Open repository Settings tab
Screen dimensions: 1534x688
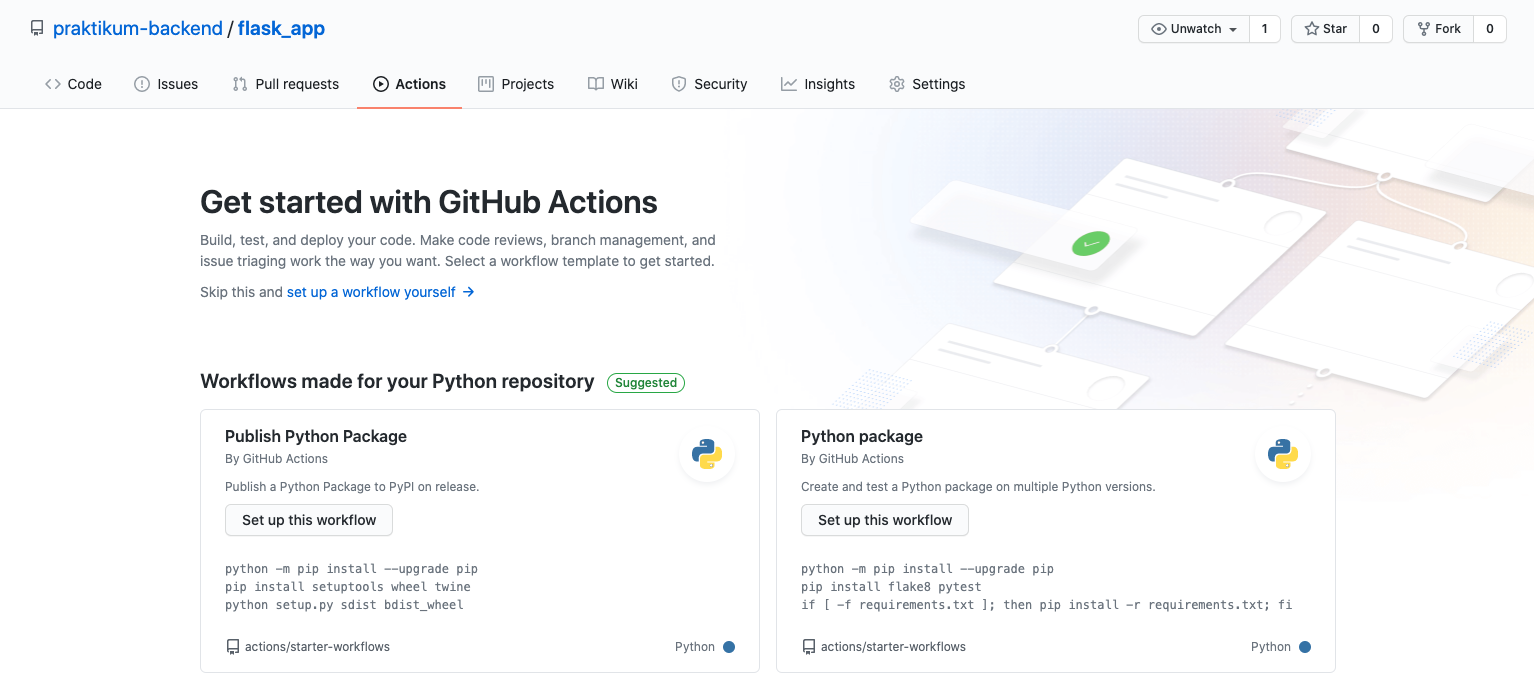[x=927, y=84]
